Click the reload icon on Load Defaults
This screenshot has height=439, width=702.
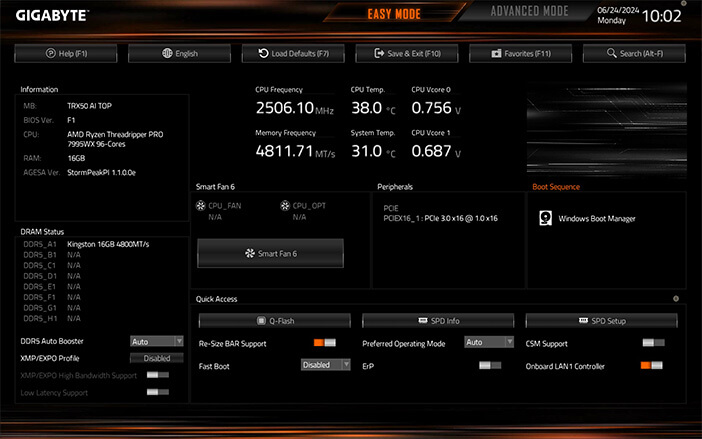[263, 53]
